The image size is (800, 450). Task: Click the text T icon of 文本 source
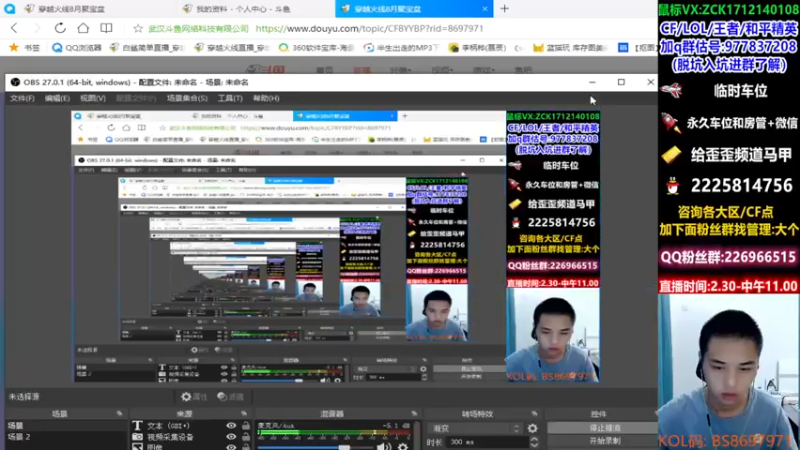pos(137,426)
